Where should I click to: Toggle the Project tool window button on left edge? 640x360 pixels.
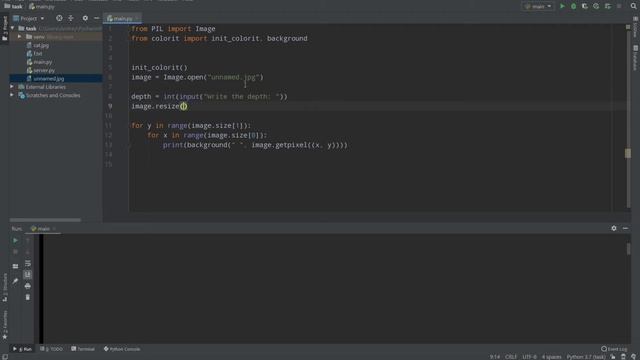tap(5, 28)
